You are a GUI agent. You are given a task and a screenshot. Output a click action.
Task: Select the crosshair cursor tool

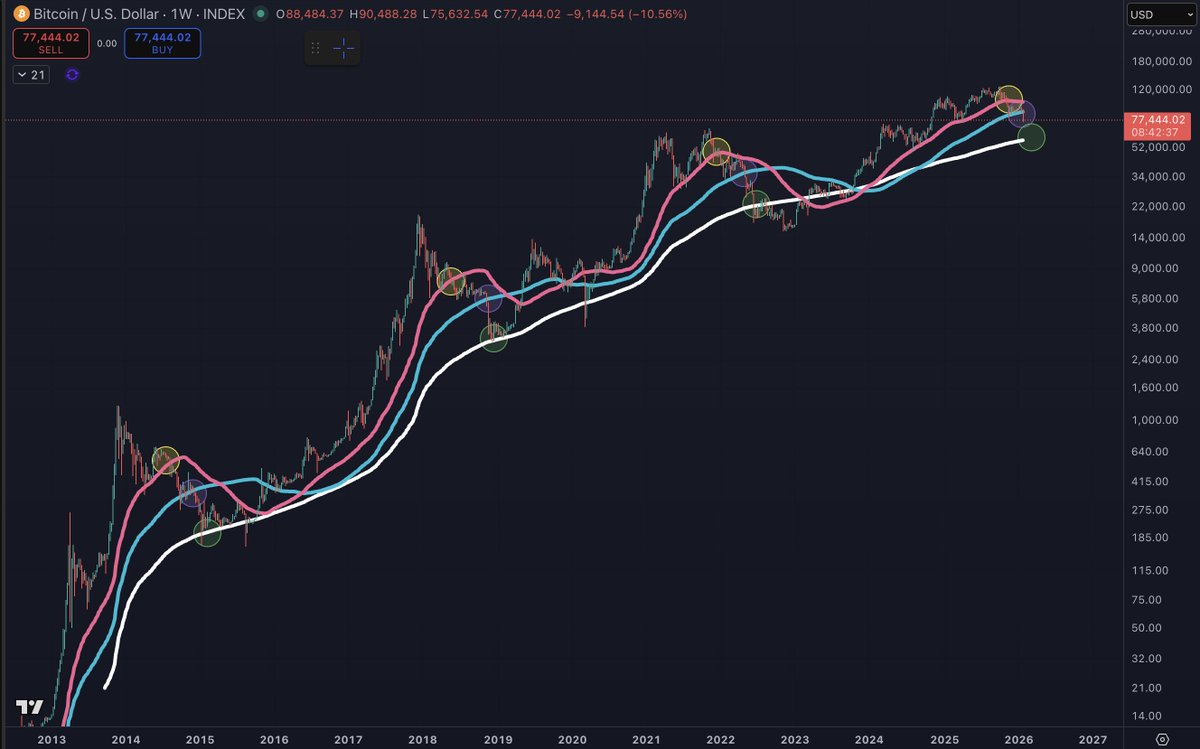(x=343, y=47)
